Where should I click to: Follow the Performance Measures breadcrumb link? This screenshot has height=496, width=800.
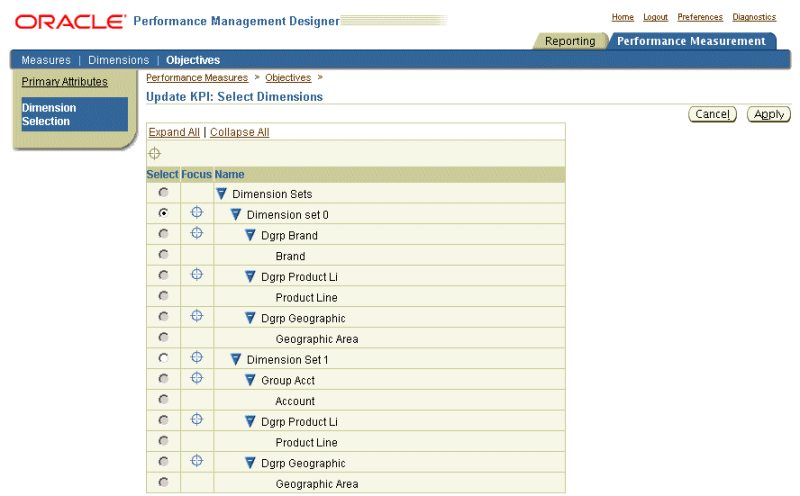(x=197, y=78)
